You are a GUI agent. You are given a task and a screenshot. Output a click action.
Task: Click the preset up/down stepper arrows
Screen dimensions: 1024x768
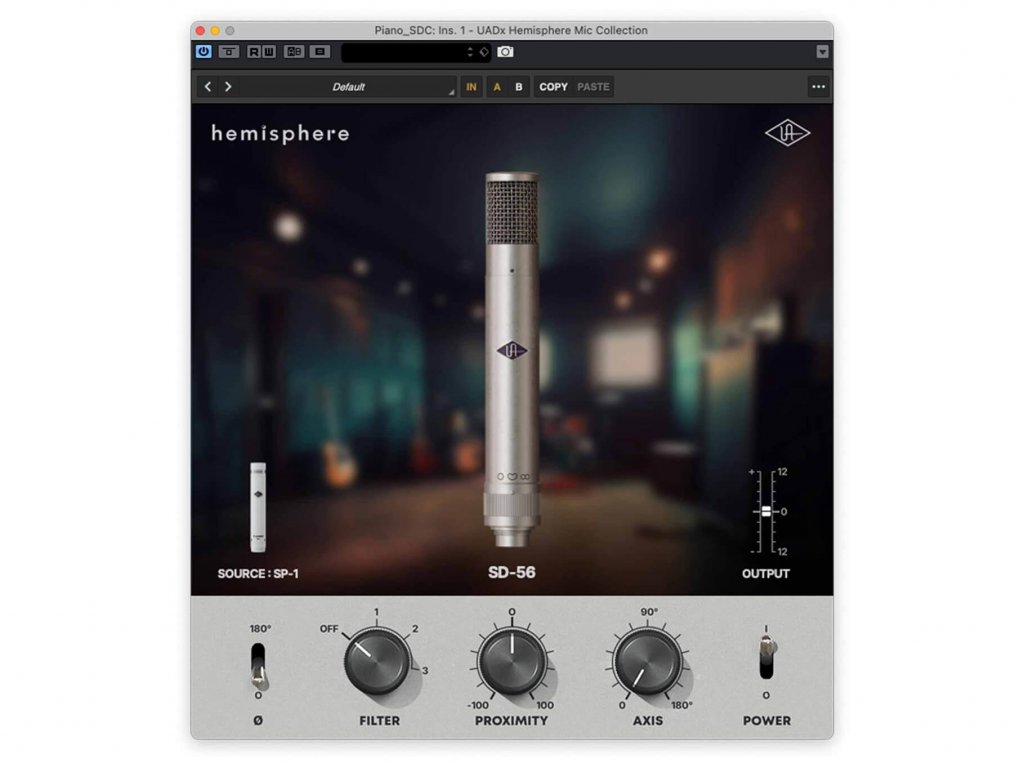[x=470, y=52]
